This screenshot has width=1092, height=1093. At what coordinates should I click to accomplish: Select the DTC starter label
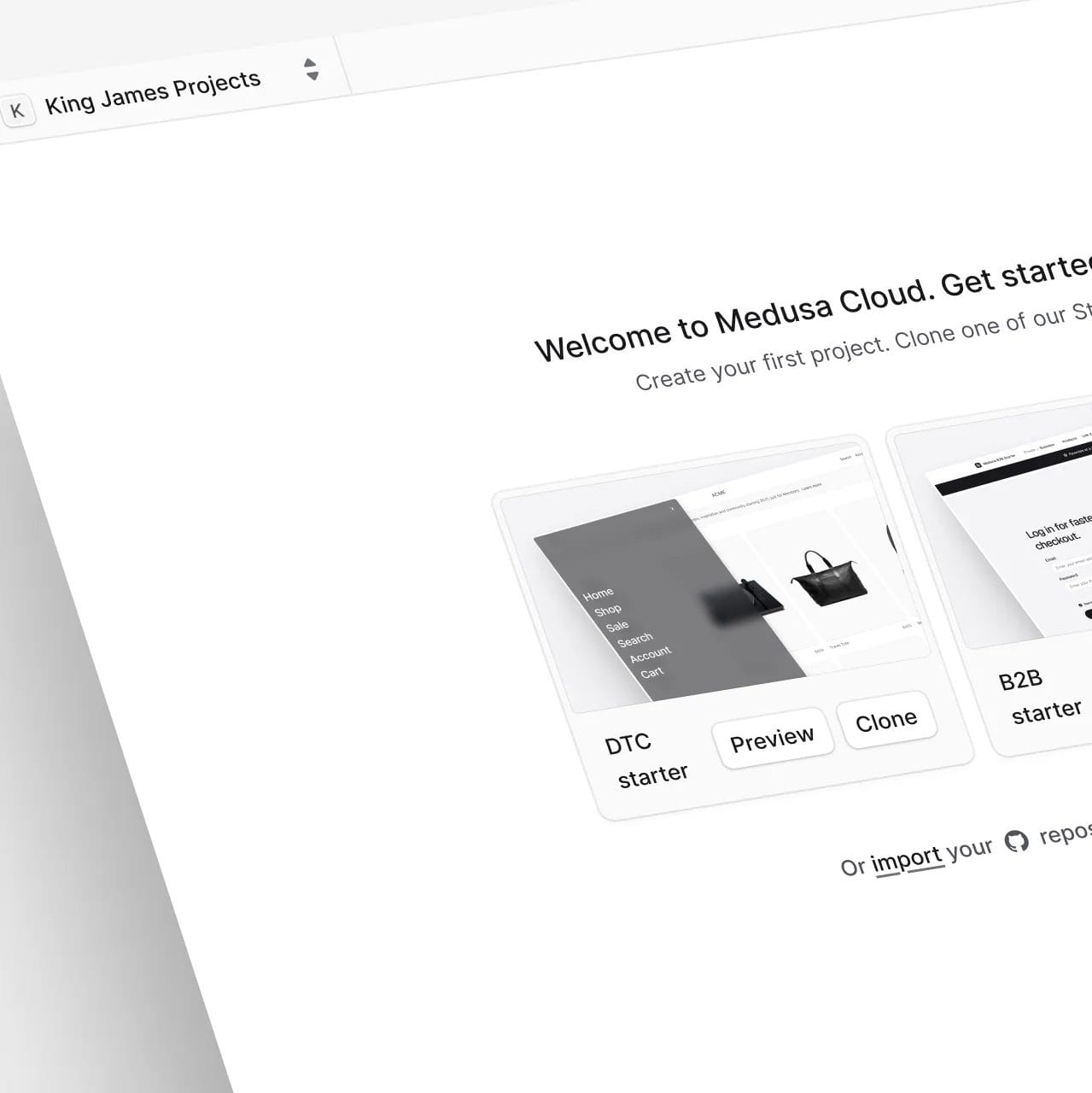click(645, 759)
